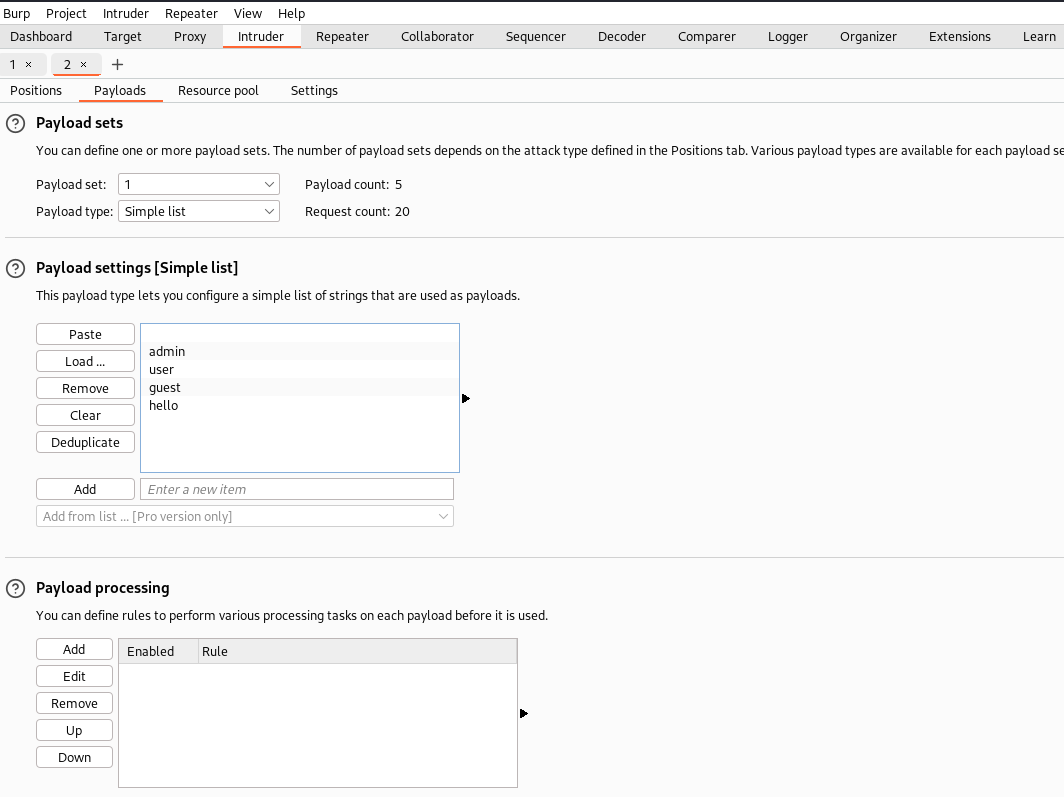Screen dimensions: 1064x797
Task: Switch to the Organizer tab
Action: (x=868, y=37)
